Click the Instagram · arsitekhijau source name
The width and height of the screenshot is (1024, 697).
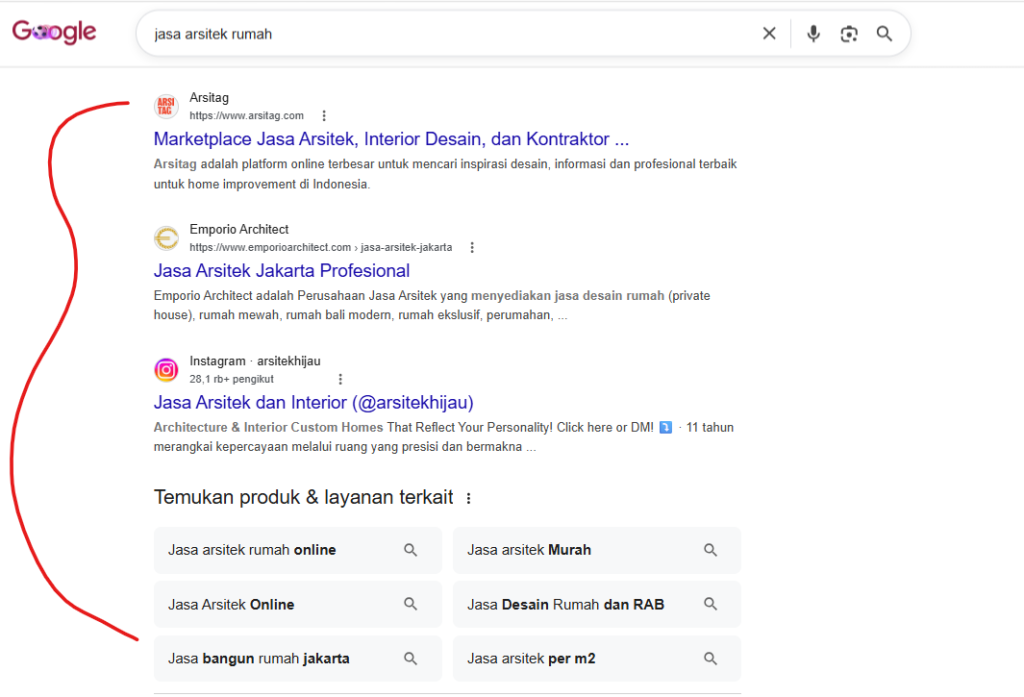pos(255,361)
